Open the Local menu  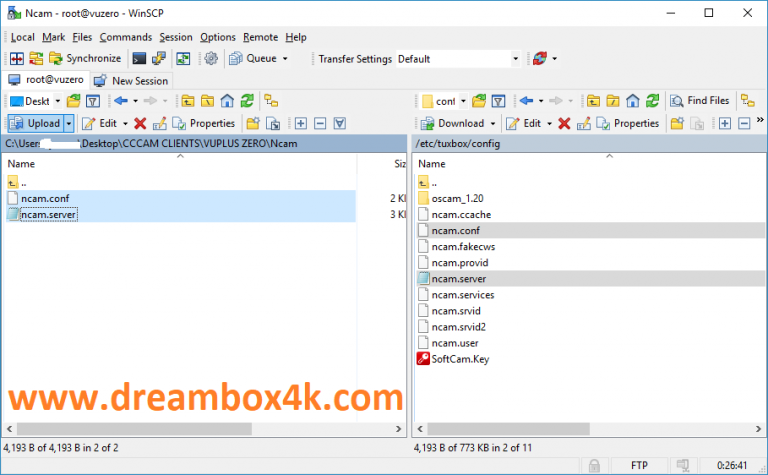click(23, 37)
